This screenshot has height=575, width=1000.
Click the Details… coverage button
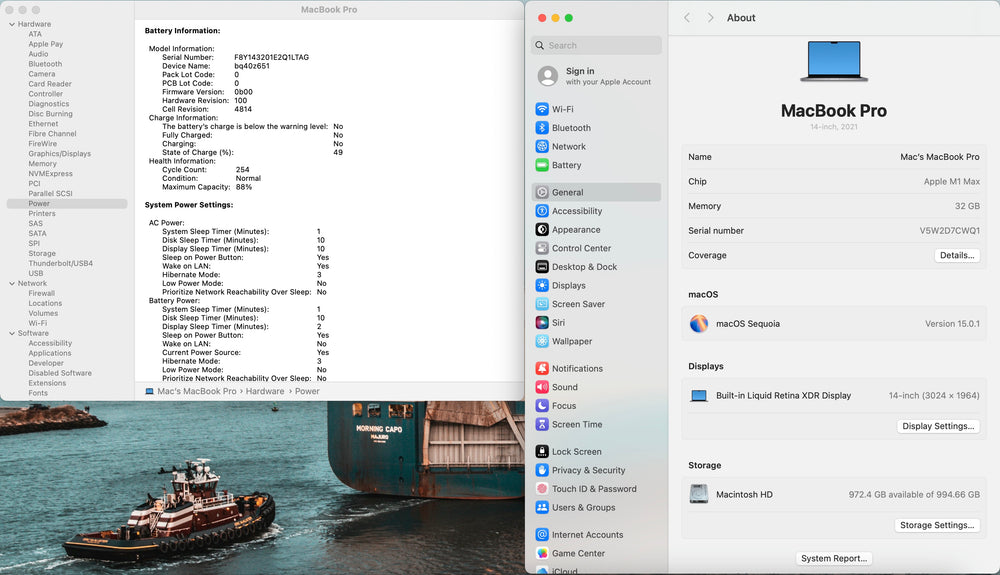(957, 255)
